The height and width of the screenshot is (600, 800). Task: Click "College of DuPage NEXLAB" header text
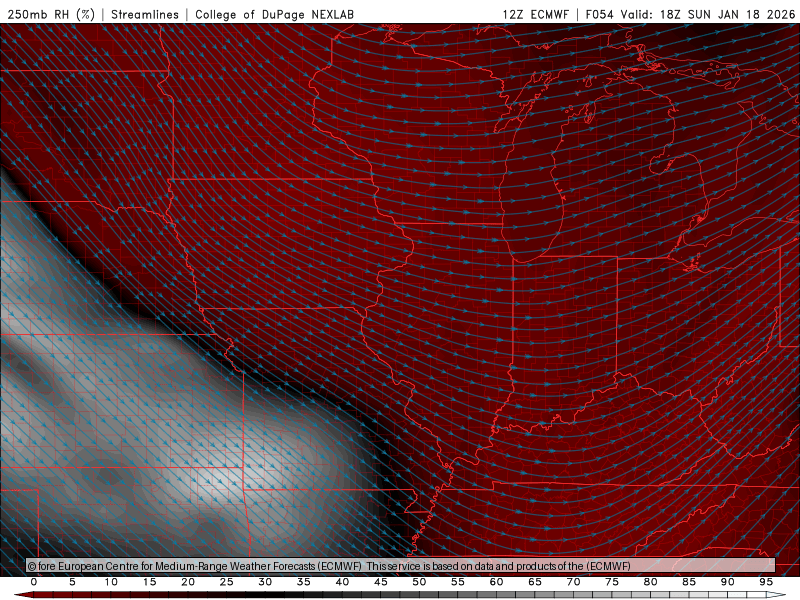274,14
